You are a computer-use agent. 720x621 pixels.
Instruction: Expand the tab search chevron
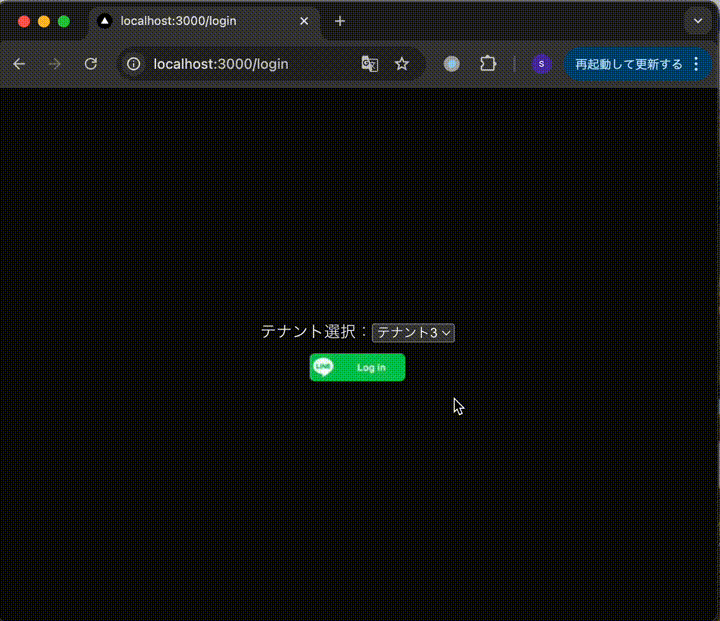coord(698,21)
